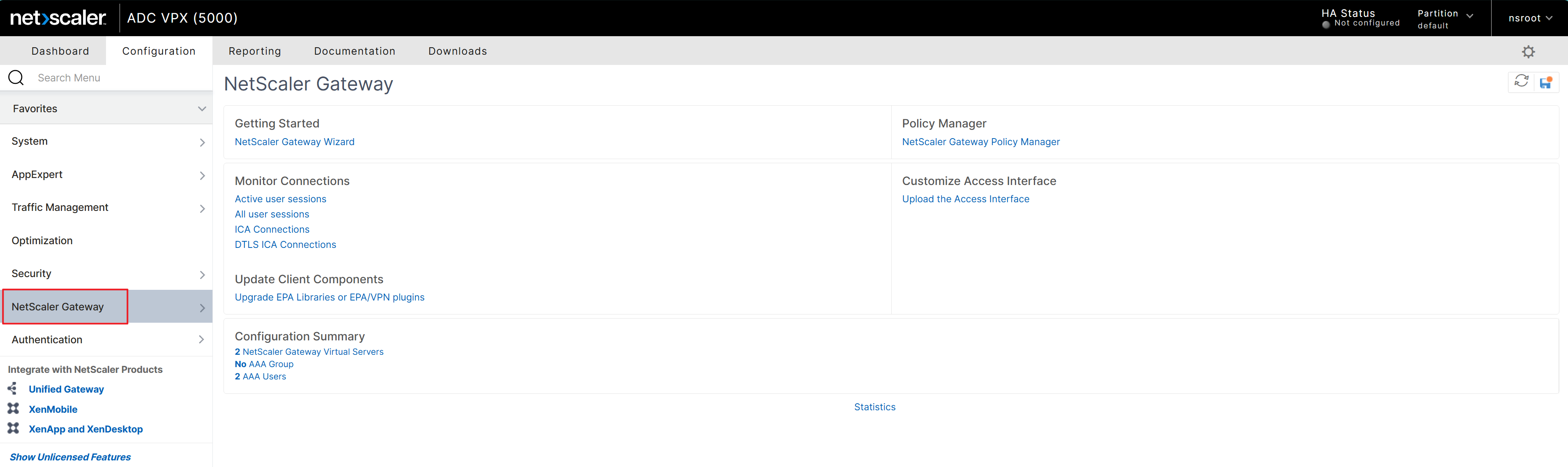Open the AAA Users summary link
The image size is (1568, 467).
tap(261, 376)
